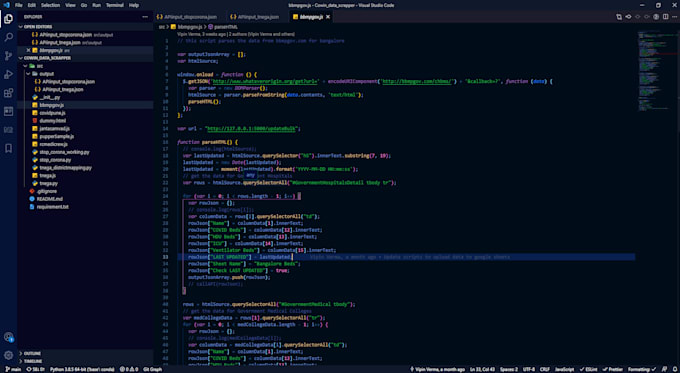Viewport: 680px width, 373px height.
Task: Click the open changes icon in editor toolbar
Action: point(619,17)
